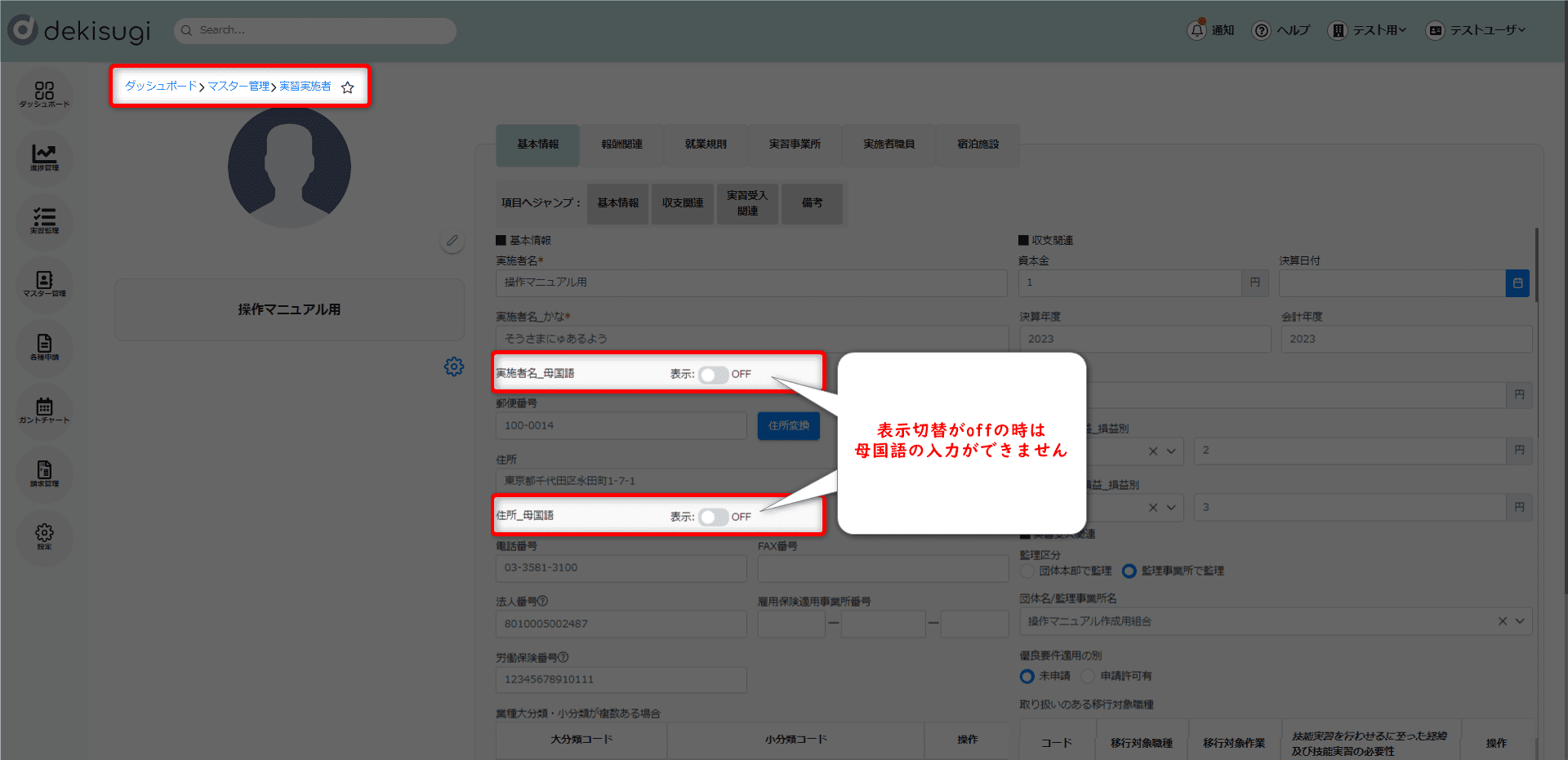Toggle 実施者名_母国語 display switch
The height and width of the screenshot is (760, 1568).
713,375
